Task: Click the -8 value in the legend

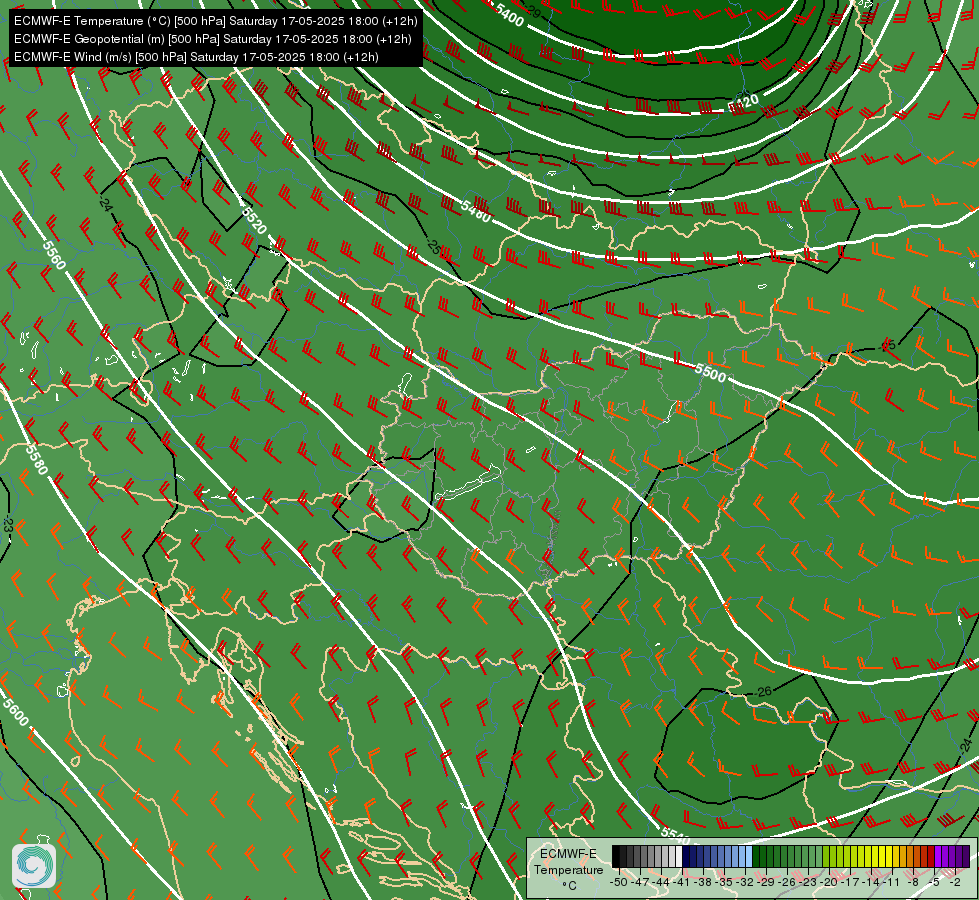Action: pyautogui.click(x=913, y=883)
